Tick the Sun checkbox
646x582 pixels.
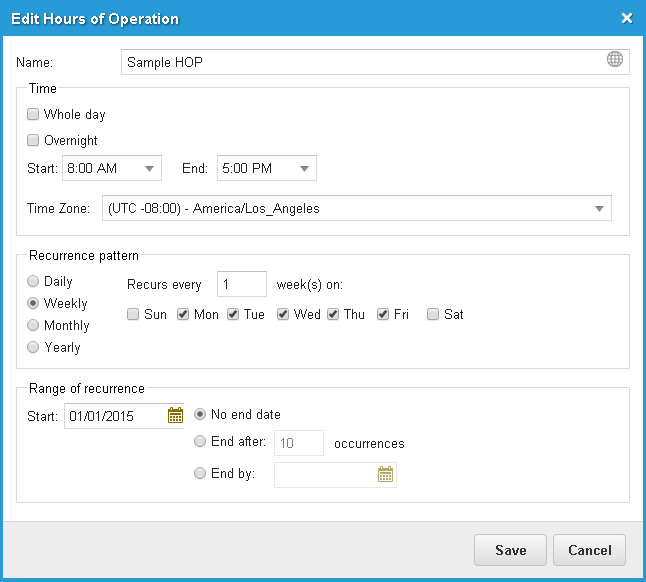tap(133, 314)
